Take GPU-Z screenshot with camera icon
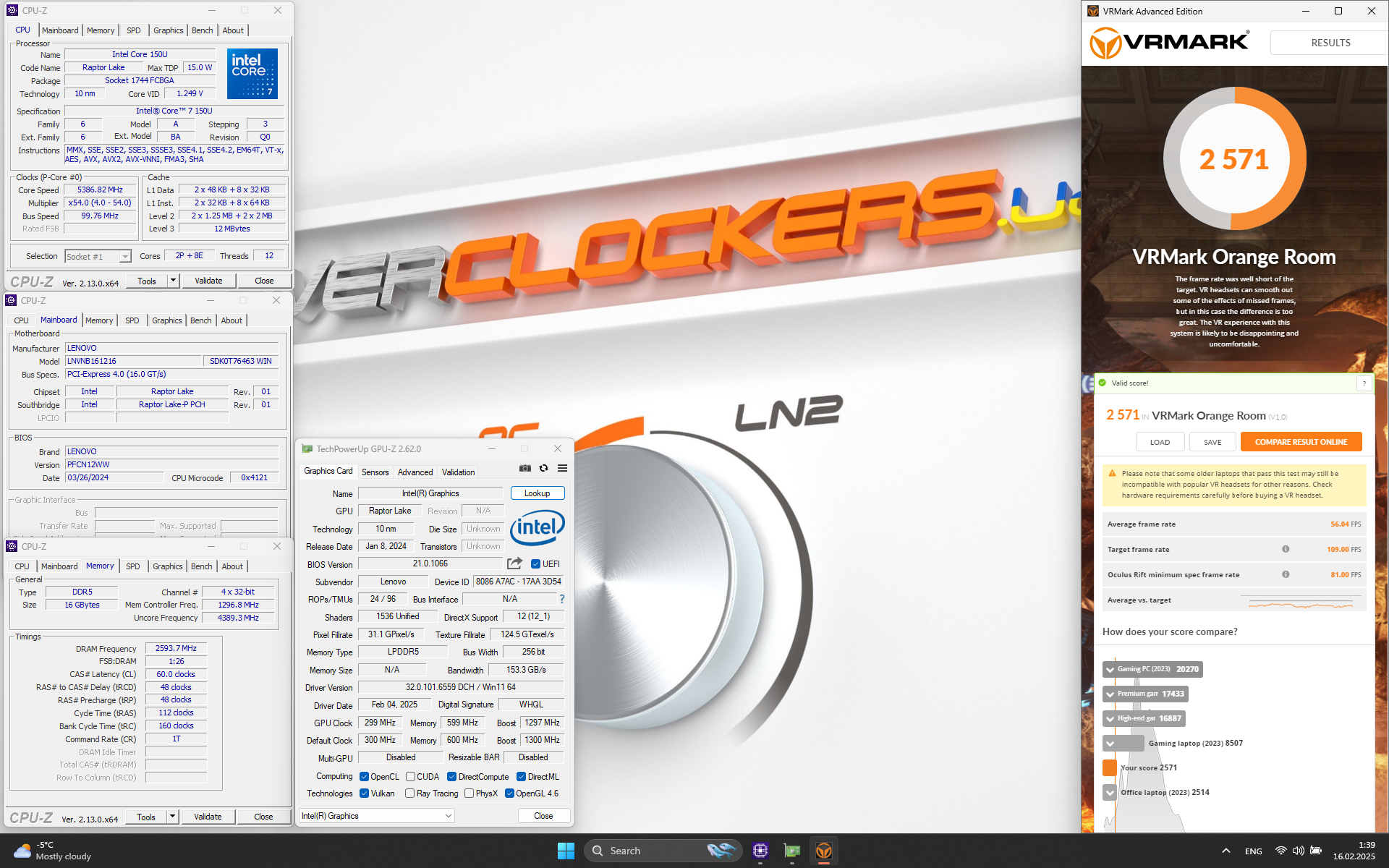 525,469
